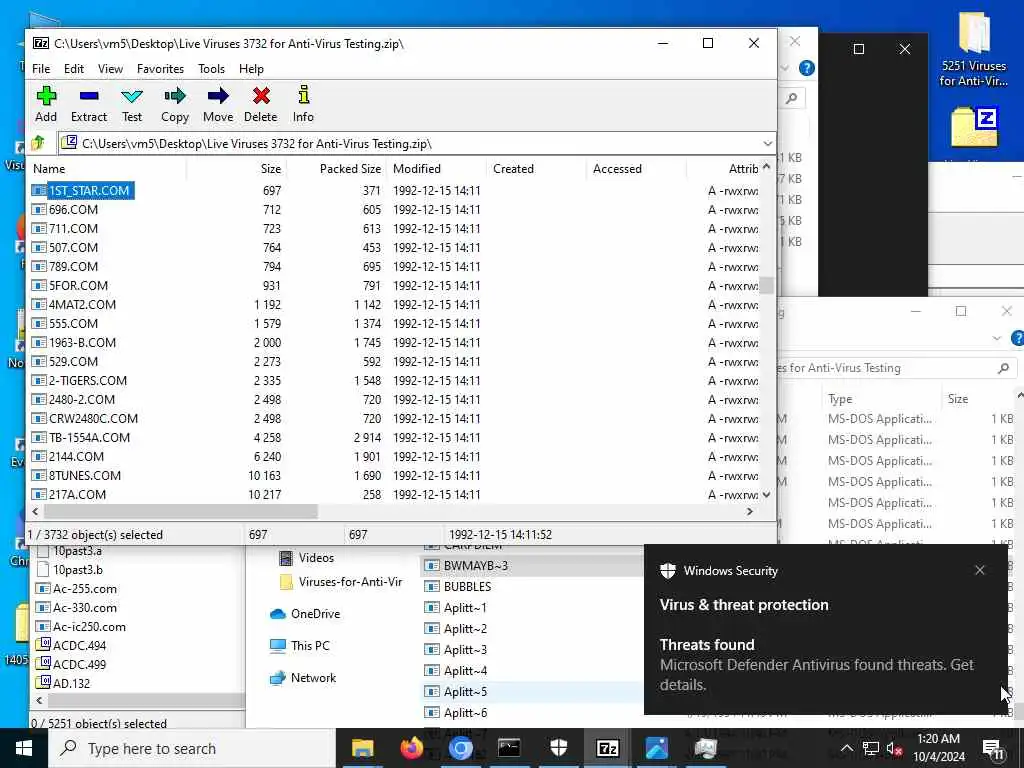The height and width of the screenshot is (768, 1024).
Task: Open the Favorites menu
Action: [x=160, y=69]
